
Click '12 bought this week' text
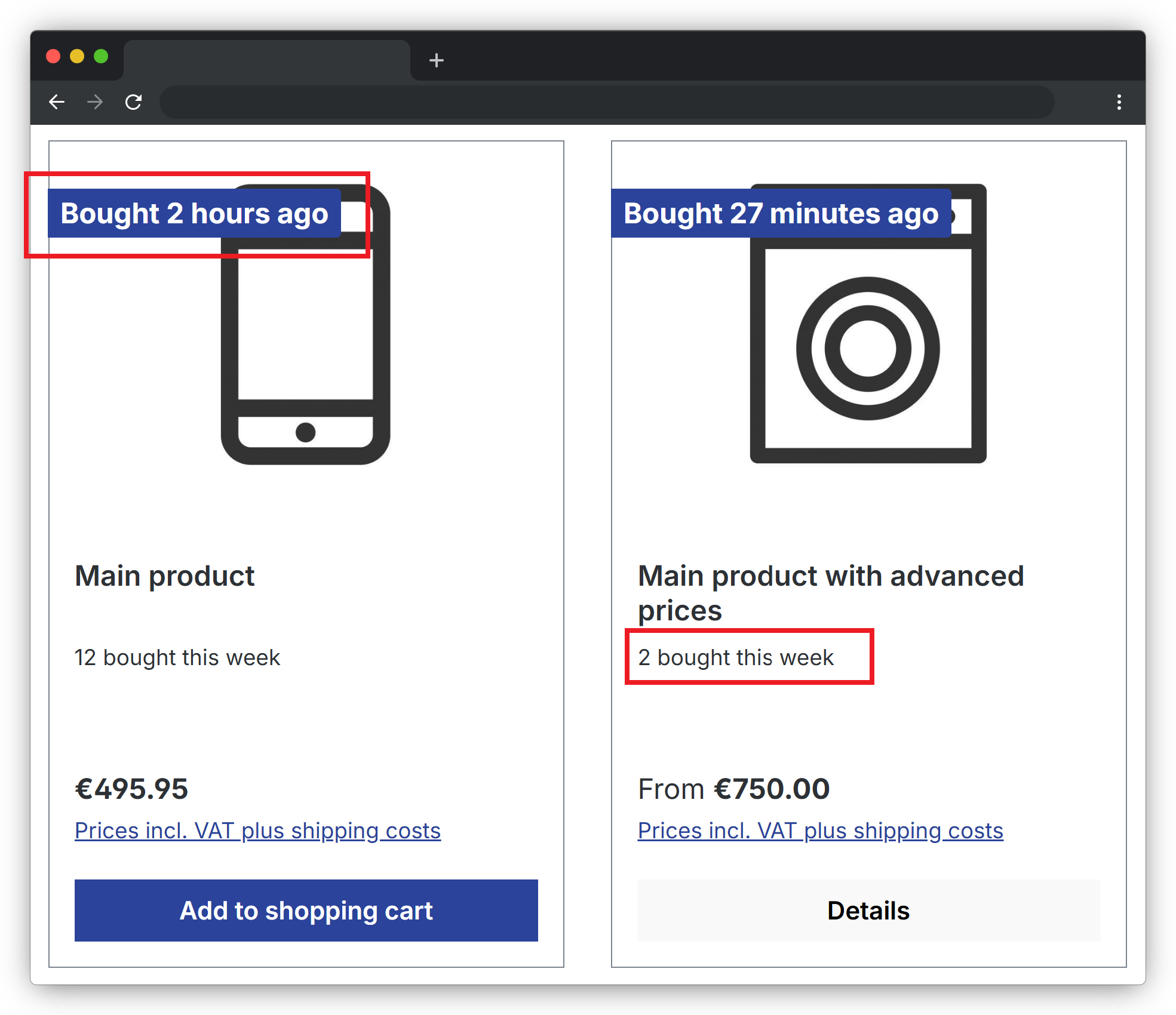(177, 657)
